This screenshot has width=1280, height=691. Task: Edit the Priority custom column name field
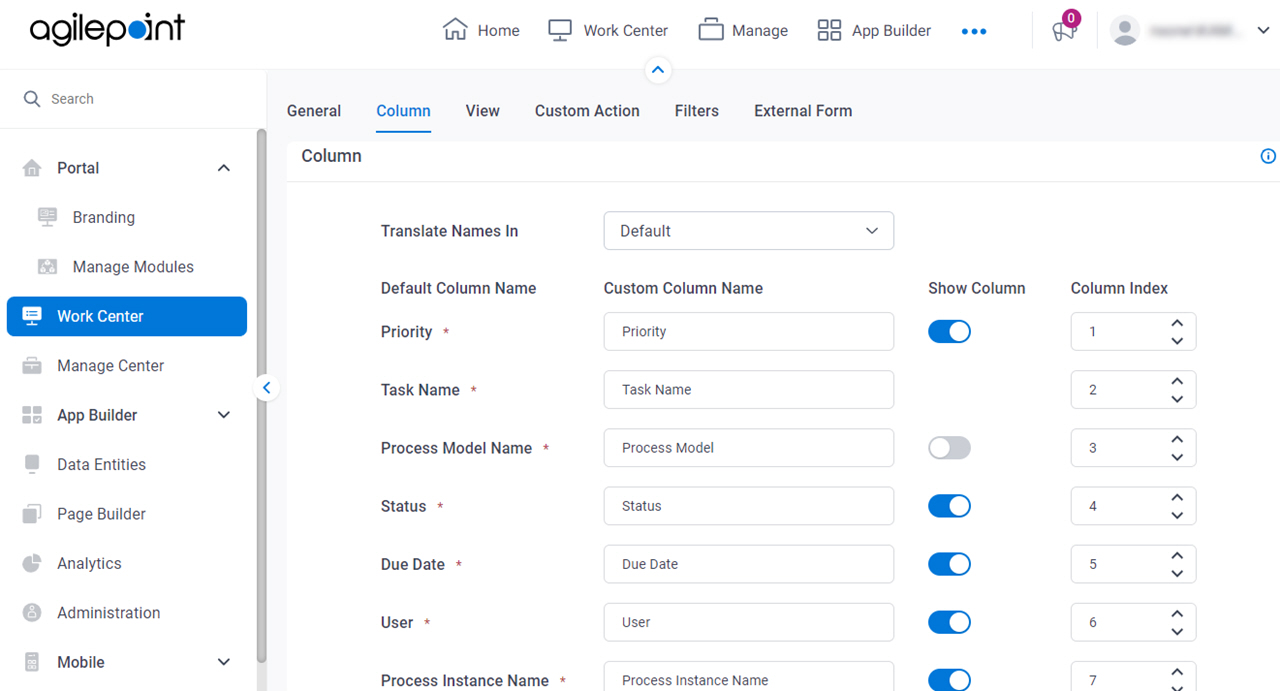coord(749,332)
